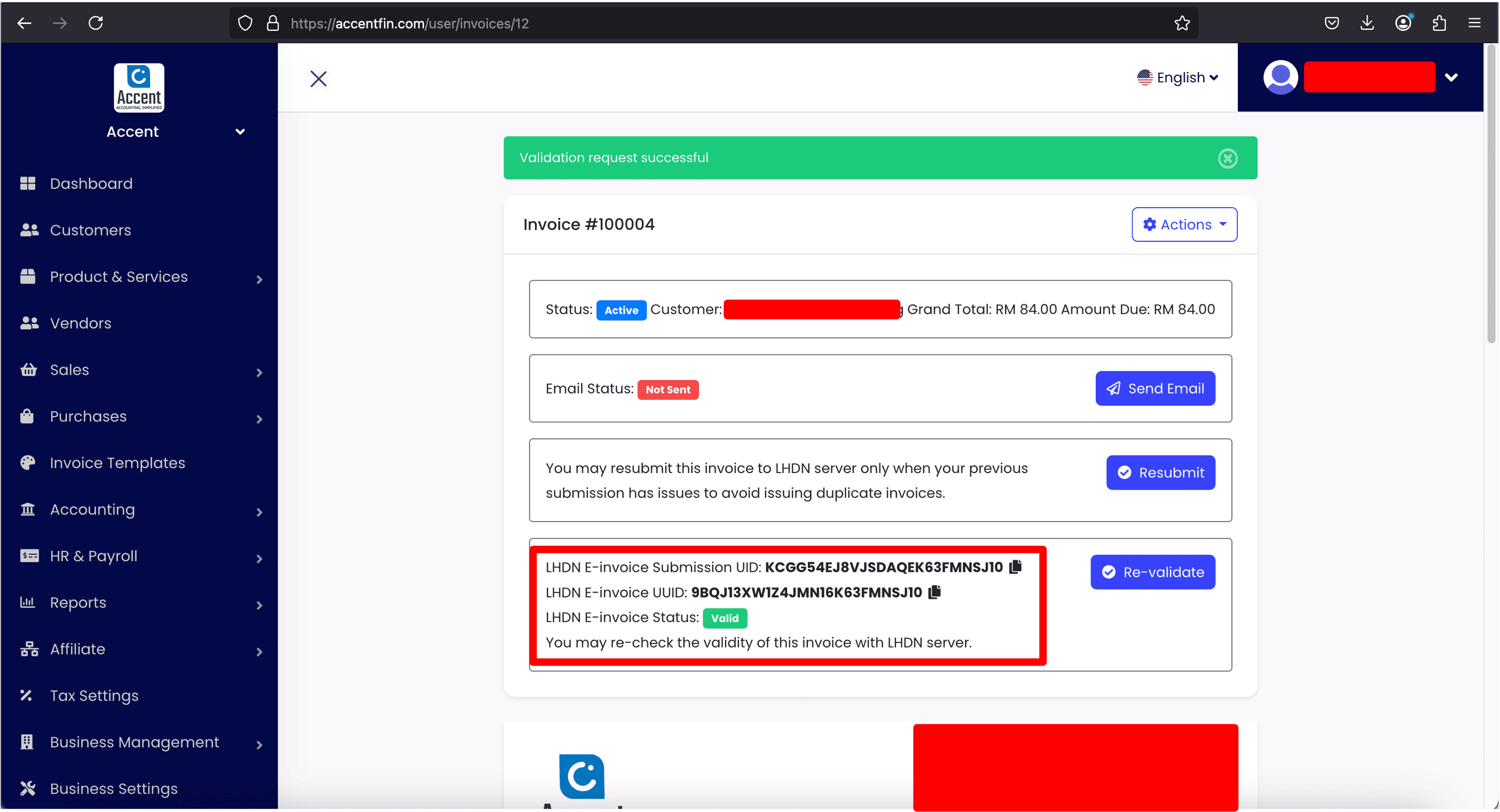Open the browser downloads icon
This screenshot has width=1500, height=812.
click(1367, 23)
